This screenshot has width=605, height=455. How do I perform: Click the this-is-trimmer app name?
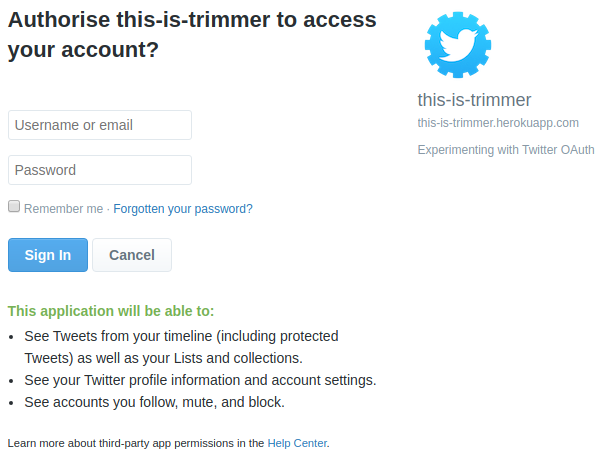point(474,100)
